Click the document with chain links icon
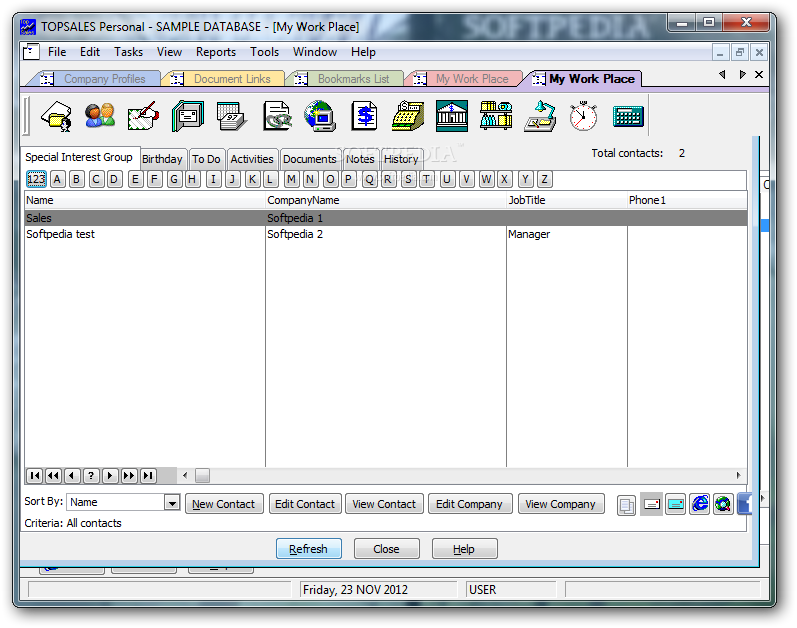This screenshot has width=797, height=628. pyautogui.click(x=277, y=116)
